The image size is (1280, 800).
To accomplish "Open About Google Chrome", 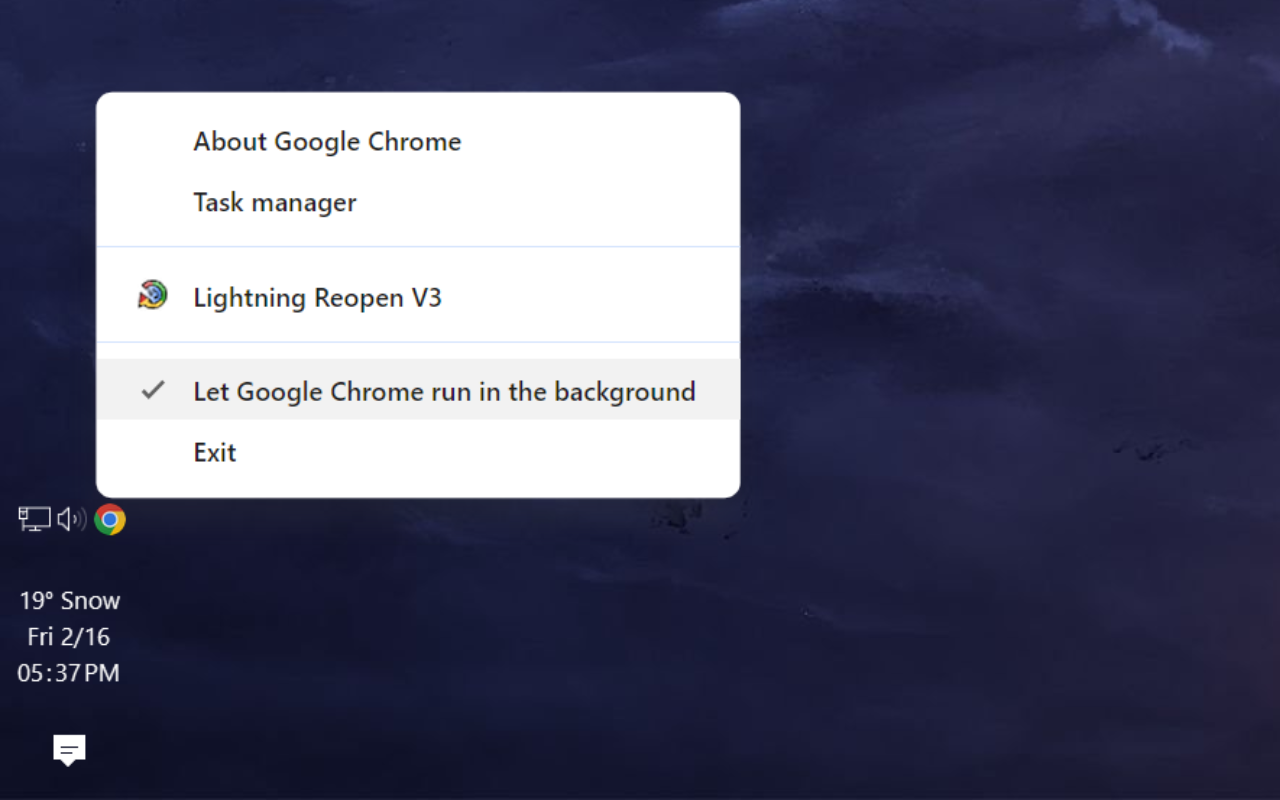I will [327, 141].
